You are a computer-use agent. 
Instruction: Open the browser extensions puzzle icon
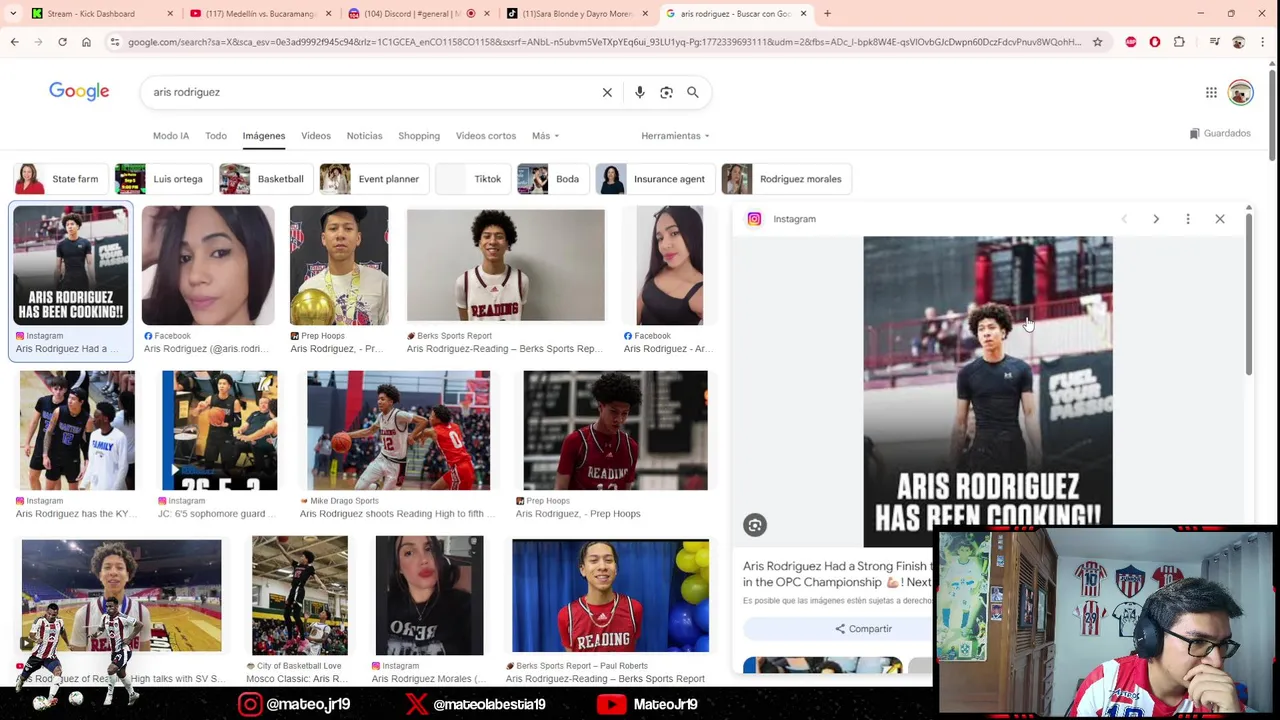pos(1179,42)
